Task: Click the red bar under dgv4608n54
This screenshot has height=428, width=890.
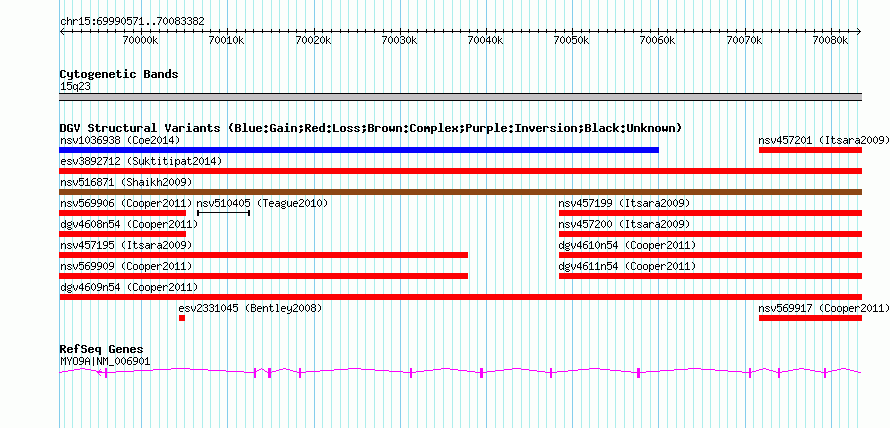Action: [123, 234]
